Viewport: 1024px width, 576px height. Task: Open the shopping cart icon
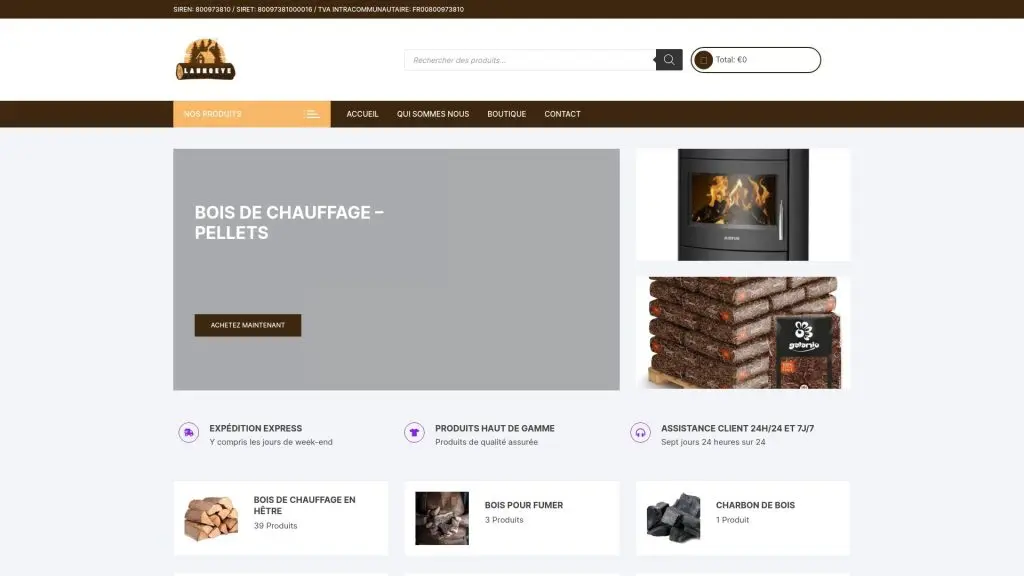tap(703, 60)
